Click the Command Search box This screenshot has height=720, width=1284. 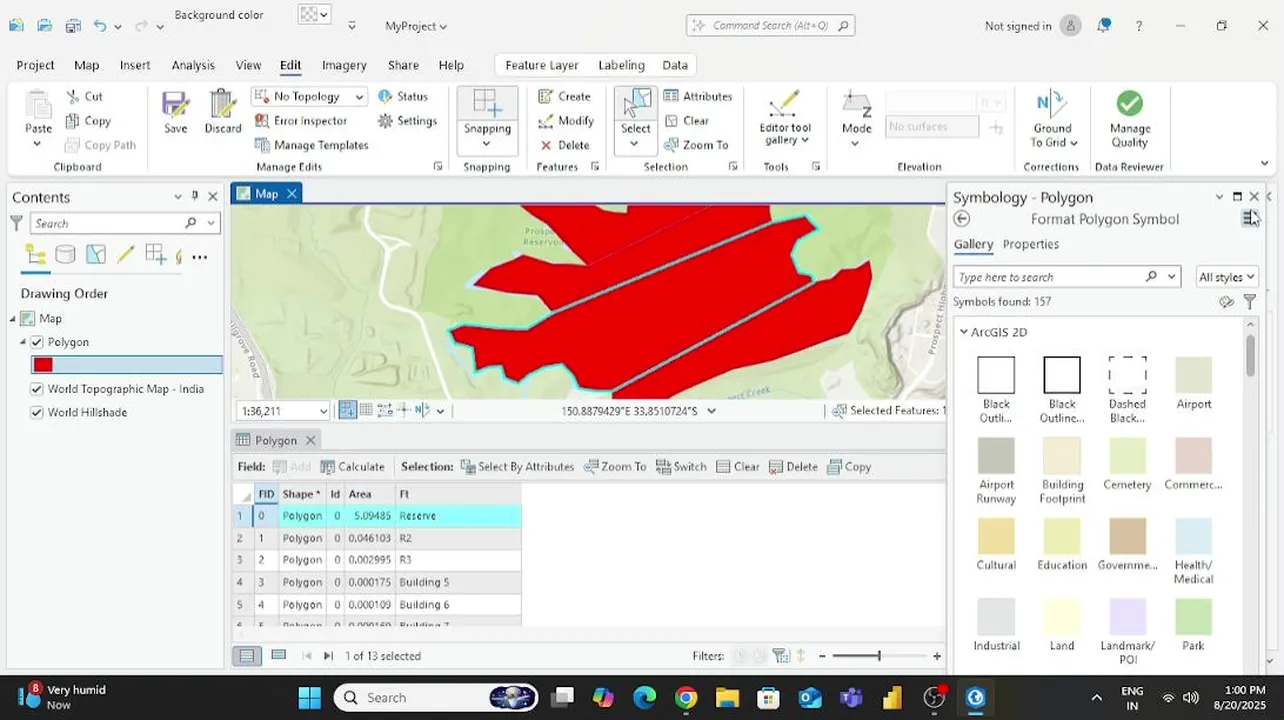[x=770, y=26]
